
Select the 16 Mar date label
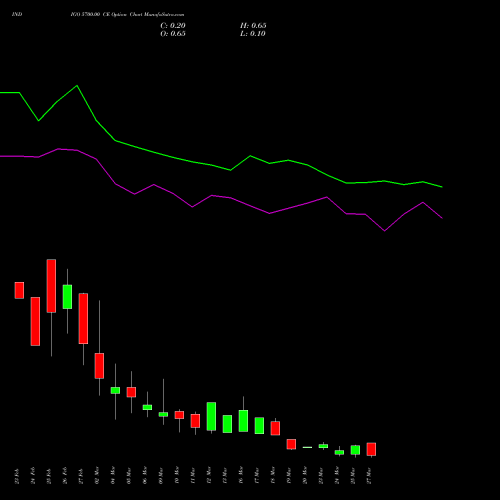point(241,476)
